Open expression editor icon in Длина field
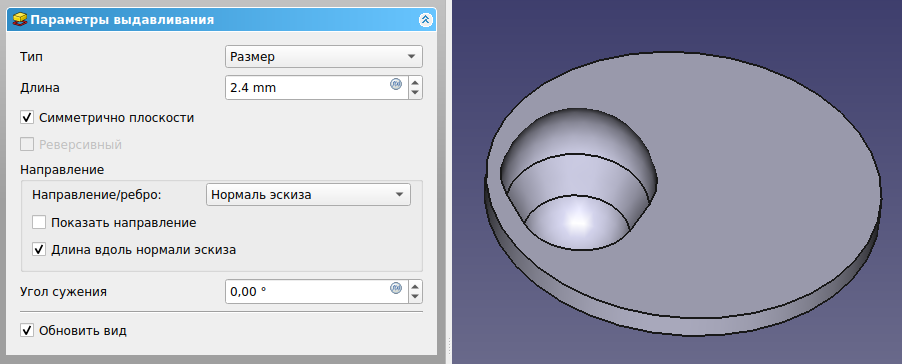 (396, 84)
